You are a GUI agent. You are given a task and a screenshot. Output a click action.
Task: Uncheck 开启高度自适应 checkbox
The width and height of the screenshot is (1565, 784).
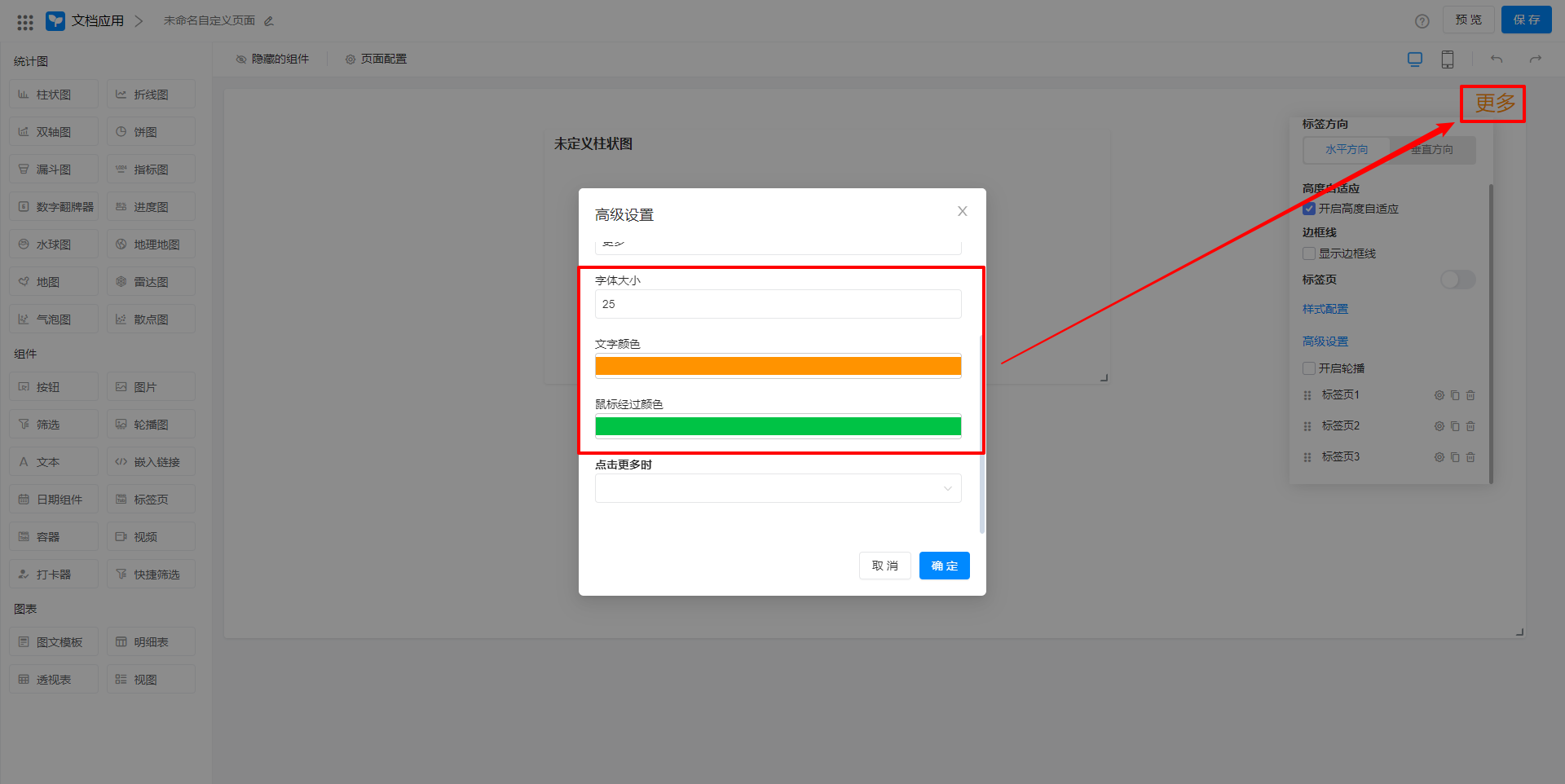click(1309, 209)
